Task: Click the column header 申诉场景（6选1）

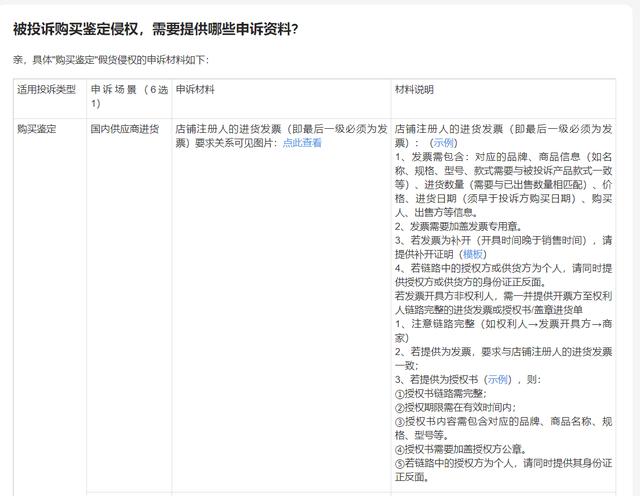Action: 129,96
